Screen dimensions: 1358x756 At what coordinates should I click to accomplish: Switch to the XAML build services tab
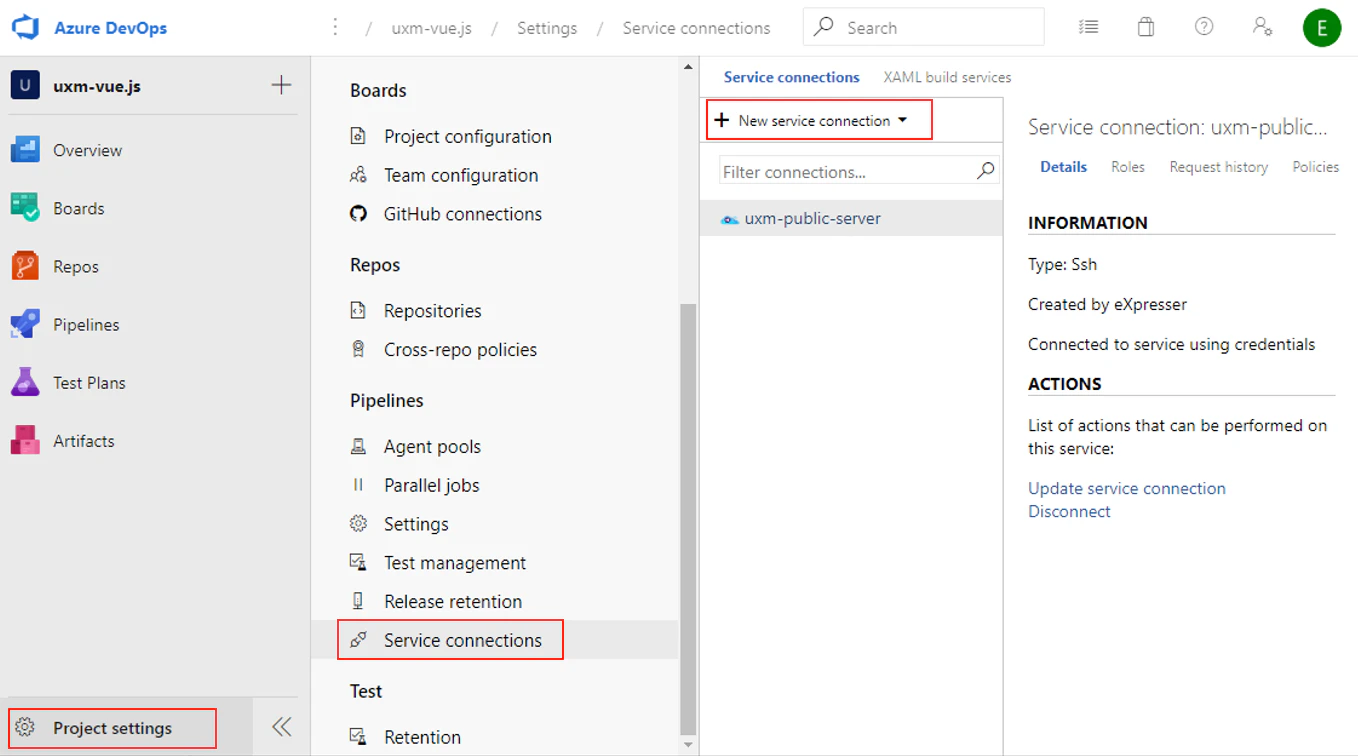[947, 77]
